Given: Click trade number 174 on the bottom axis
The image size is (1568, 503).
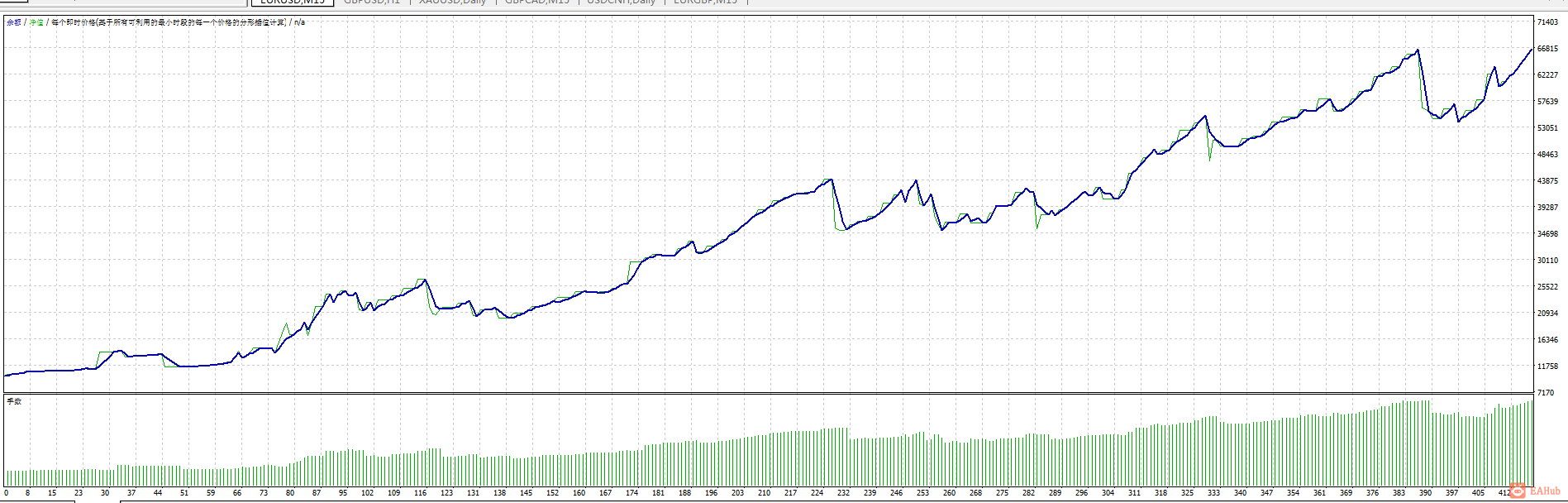Looking at the screenshot, I should (x=632, y=493).
